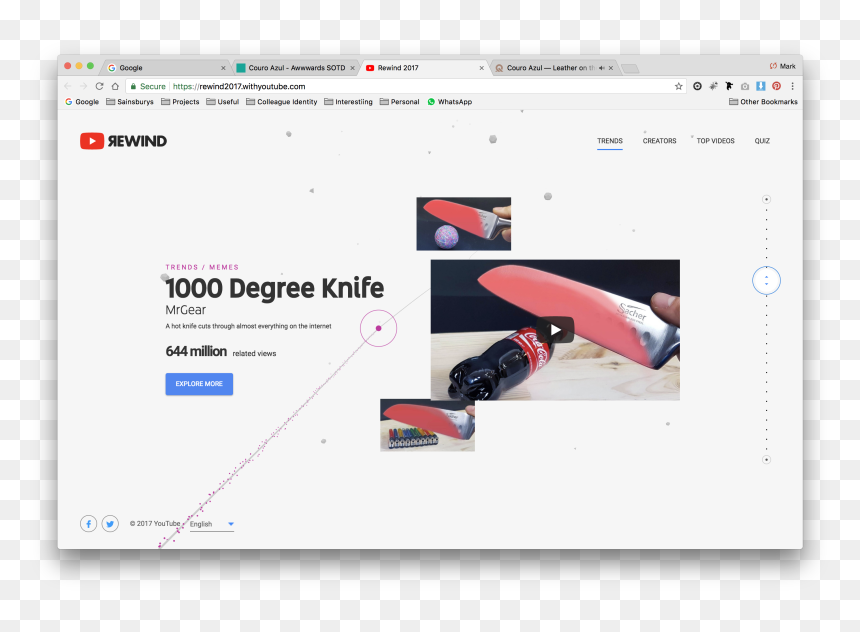Click the black pointer extension icon
860x632 pixels.
tap(729, 86)
